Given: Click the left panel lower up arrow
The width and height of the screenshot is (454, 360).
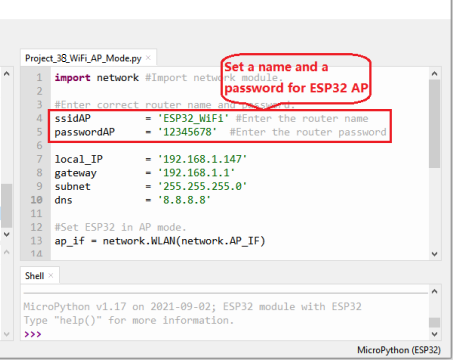Looking at the screenshot, I should (x=6, y=252).
